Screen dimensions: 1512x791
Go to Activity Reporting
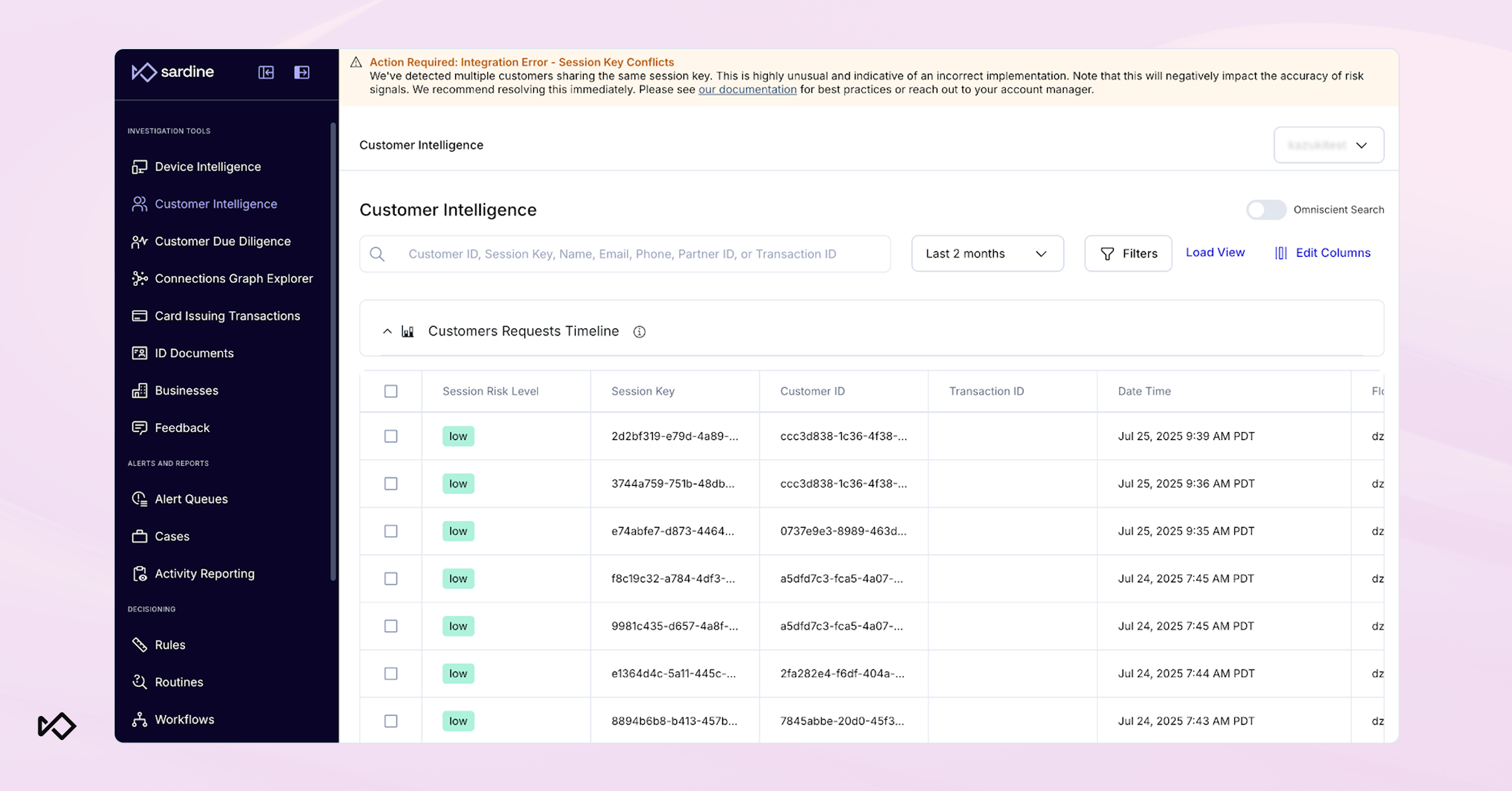(x=205, y=574)
